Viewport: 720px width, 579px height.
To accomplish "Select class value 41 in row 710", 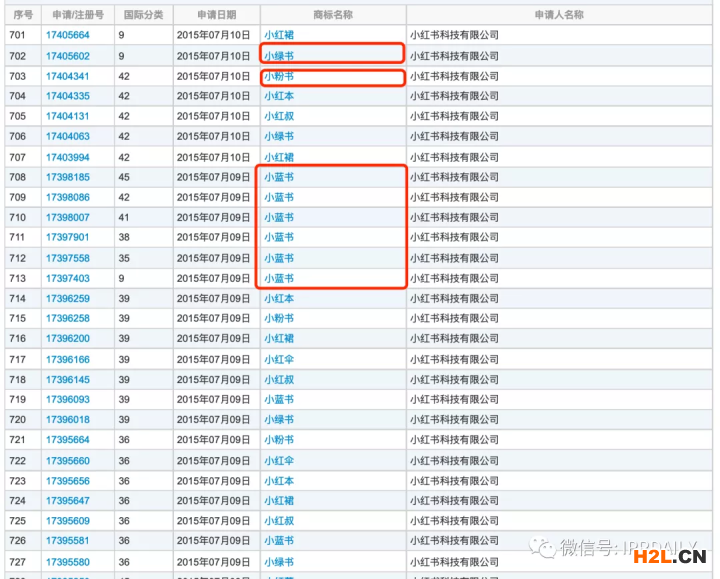I will pyautogui.click(x=124, y=218).
